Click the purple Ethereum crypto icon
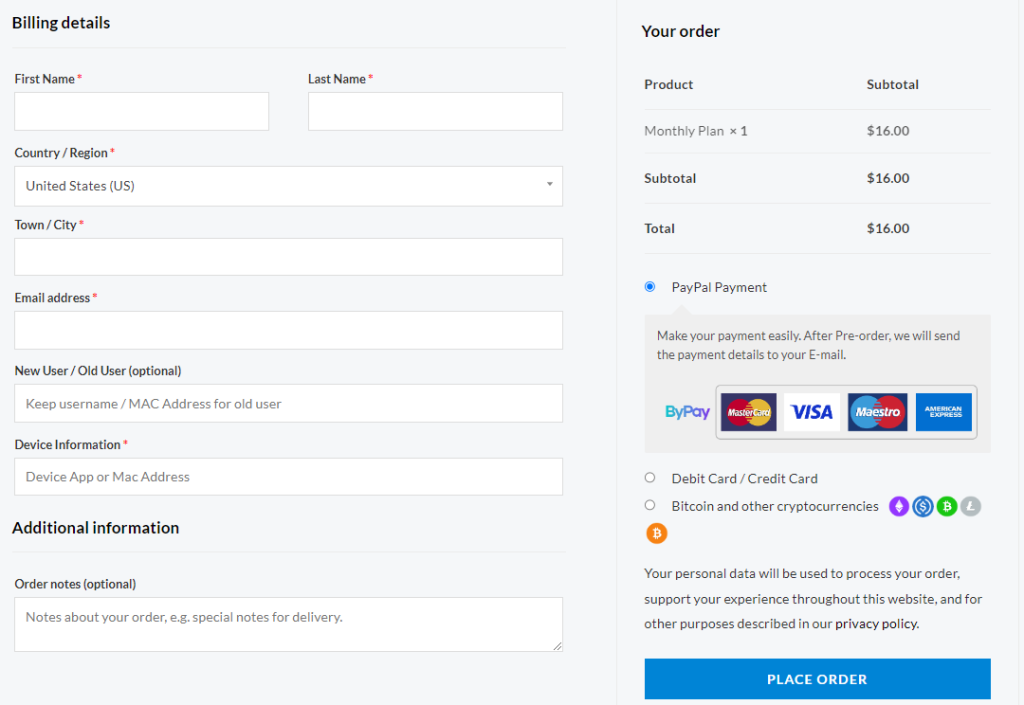1024x705 pixels. [900, 507]
